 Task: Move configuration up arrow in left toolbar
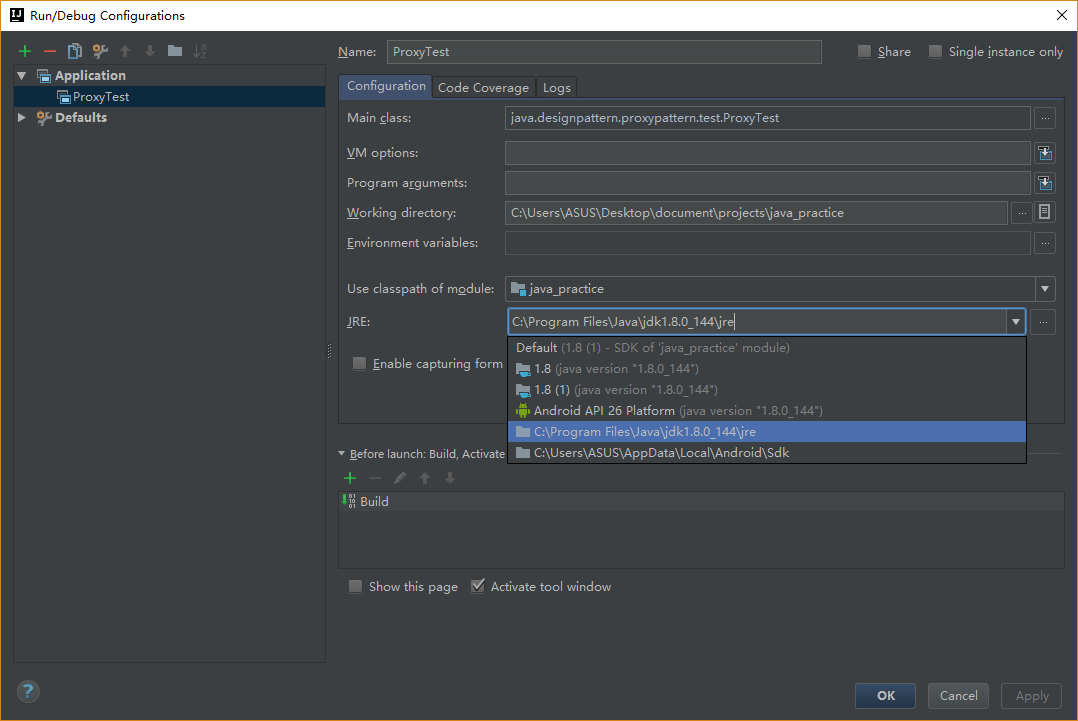tap(124, 51)
